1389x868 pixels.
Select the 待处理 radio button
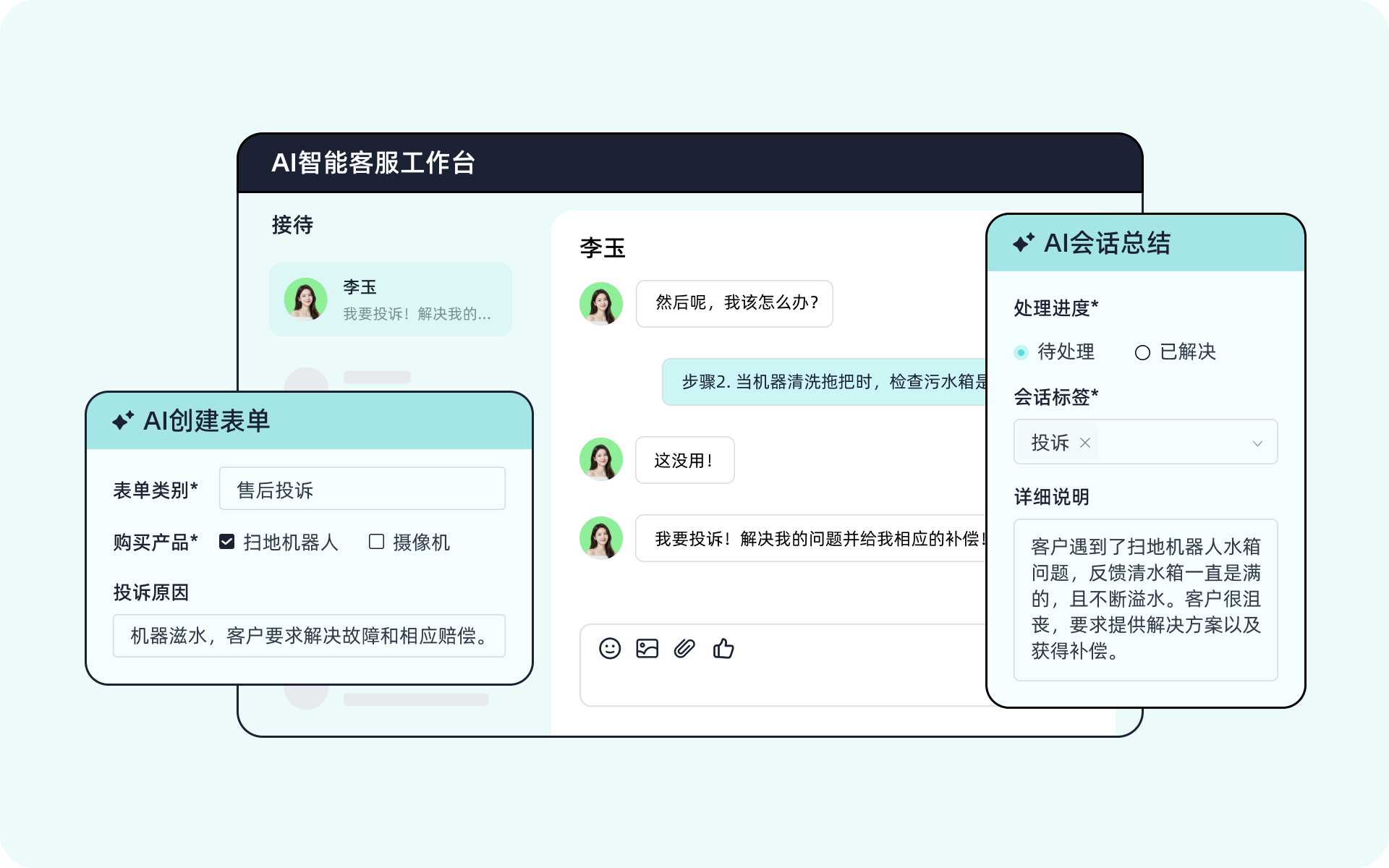coord(1021,352)
